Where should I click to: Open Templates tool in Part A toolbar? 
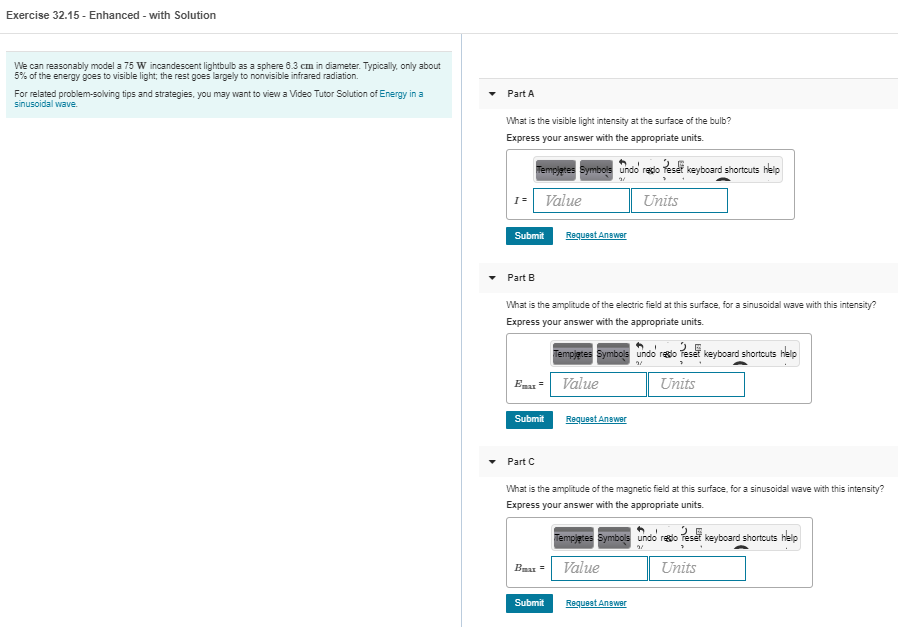tap(556, 170)
